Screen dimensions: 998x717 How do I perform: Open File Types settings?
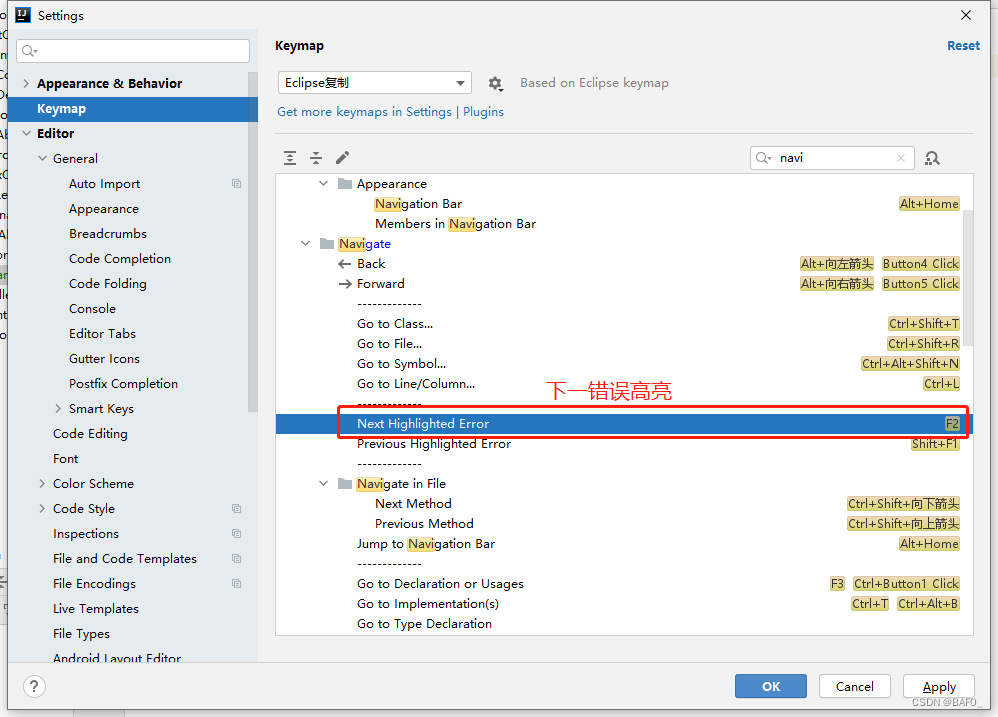coord(81,634)
